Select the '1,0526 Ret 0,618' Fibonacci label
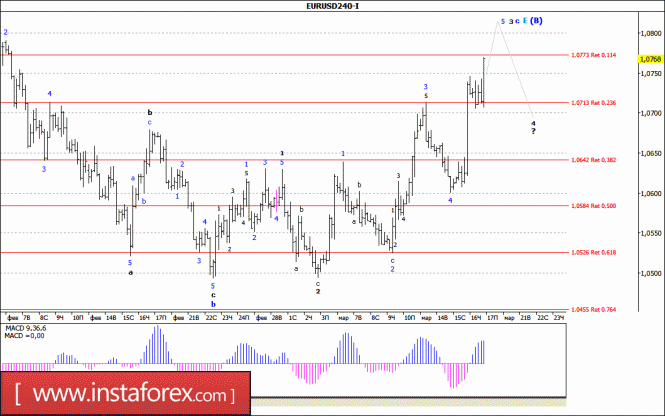 [x=594, y=252]
